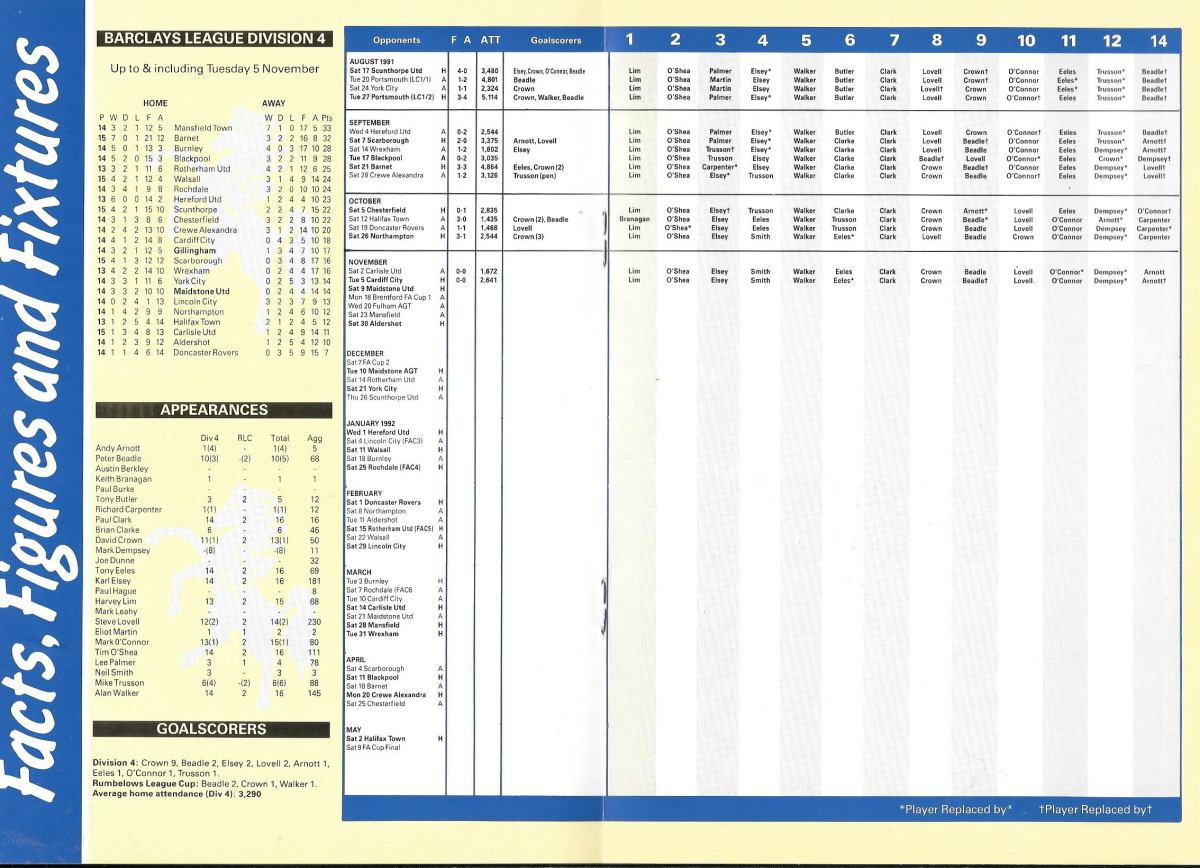Click the "Wed 1 Hereford Utd" fixture
Screen dimensions: 1200x868
point(378,432)
